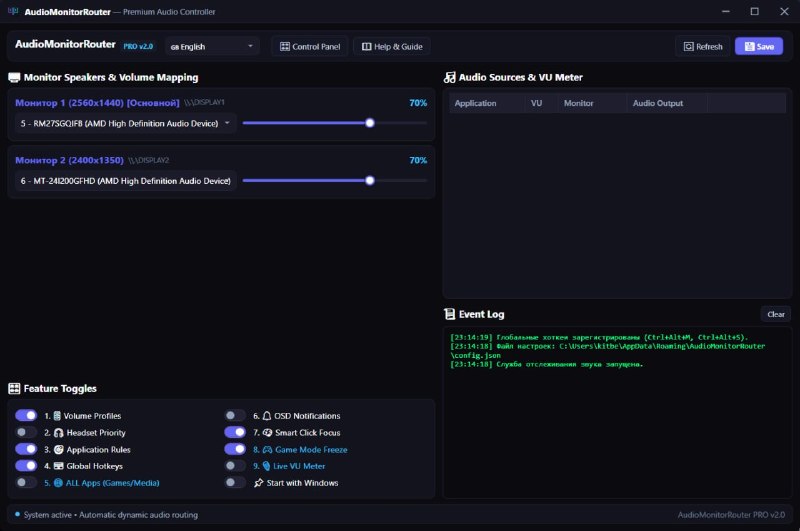Image resolution: width=800 pixels, height=531 pixels.
Task: Disable the Global Hotkeys switch
Action: pos(26,466)
